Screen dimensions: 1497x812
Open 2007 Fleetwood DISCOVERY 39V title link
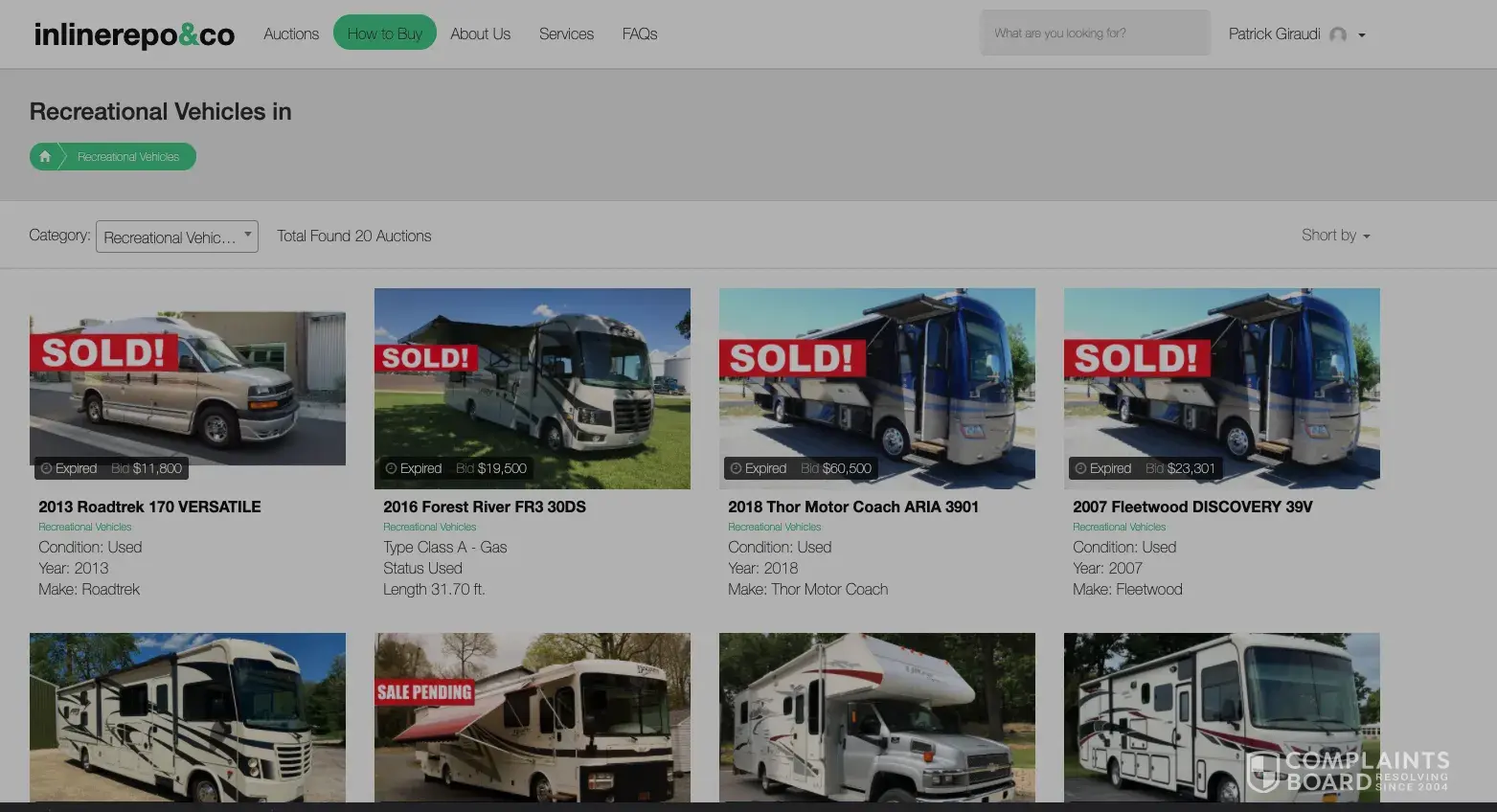pos(1192,507)
